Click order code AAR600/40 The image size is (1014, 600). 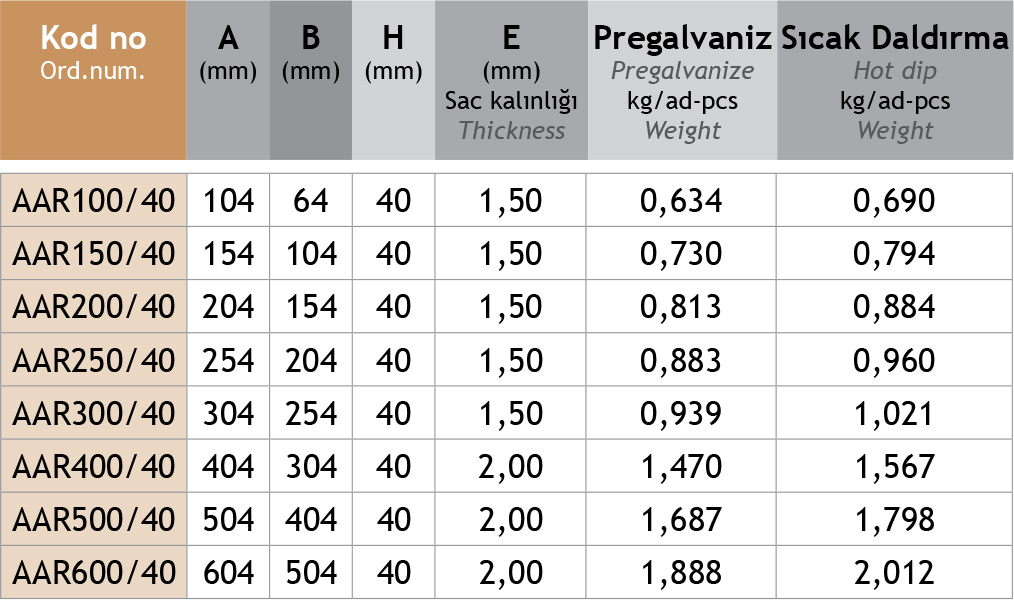click(x=94, y=572)
